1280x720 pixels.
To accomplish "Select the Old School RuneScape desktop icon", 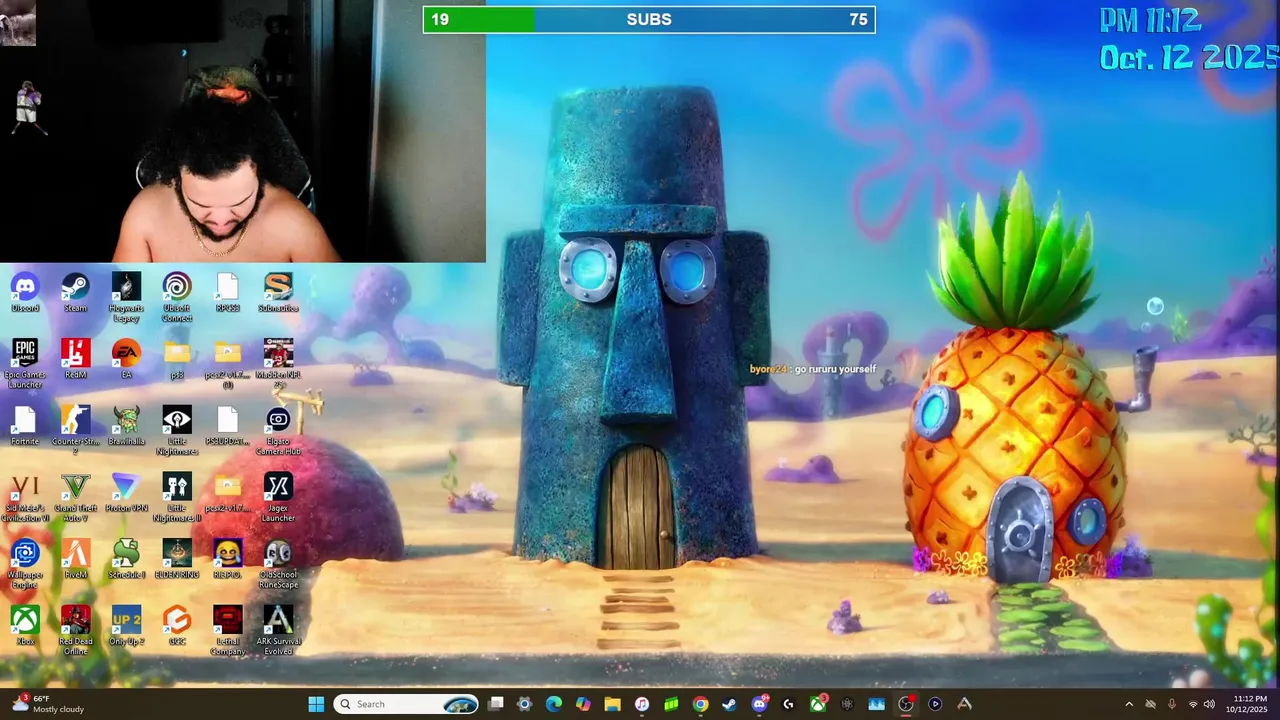I will (278, 564).
